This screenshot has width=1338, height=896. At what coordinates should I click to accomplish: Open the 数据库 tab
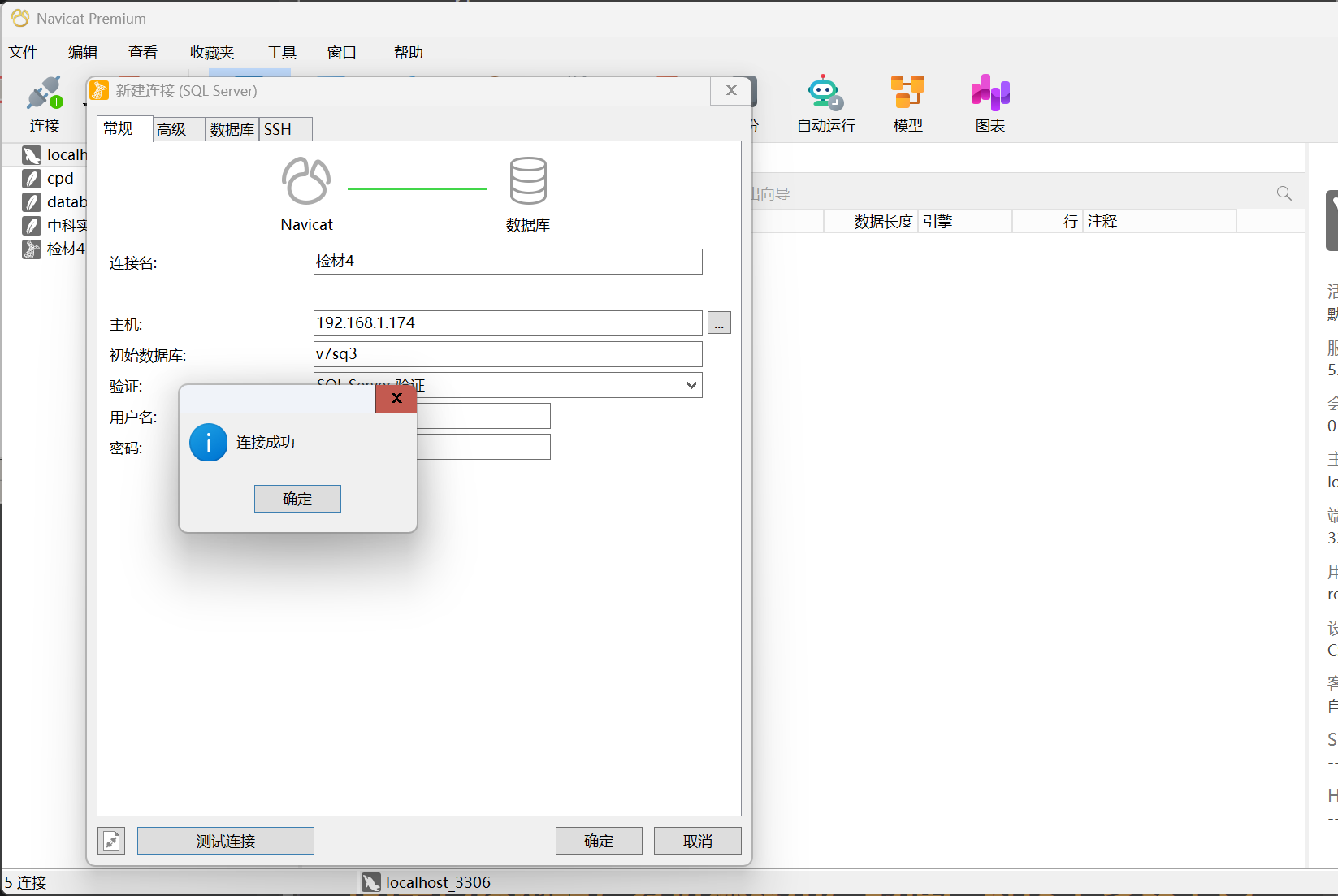pyautogui.click(x=232, y=130)
